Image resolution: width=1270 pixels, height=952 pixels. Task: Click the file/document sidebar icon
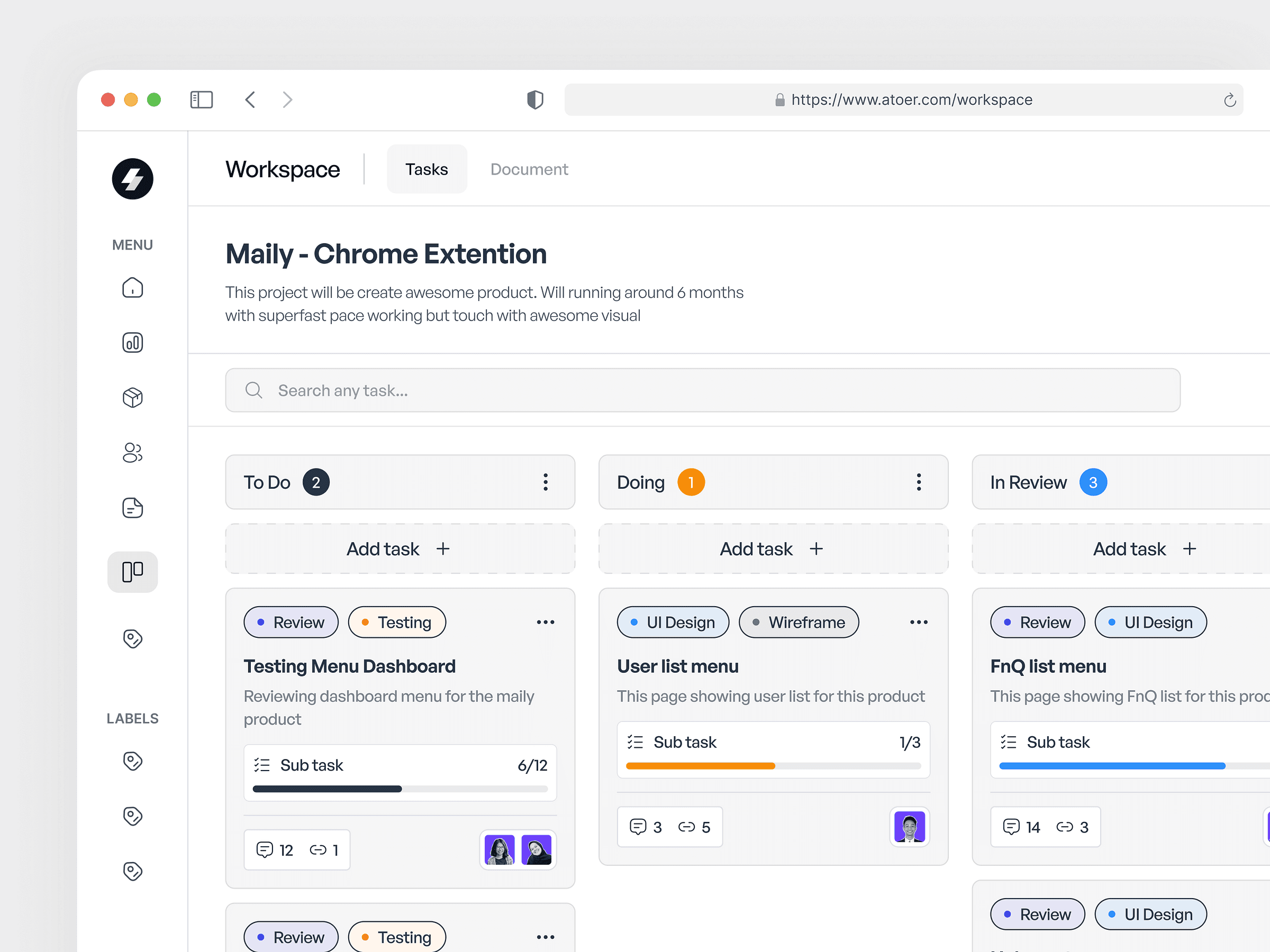133,507
